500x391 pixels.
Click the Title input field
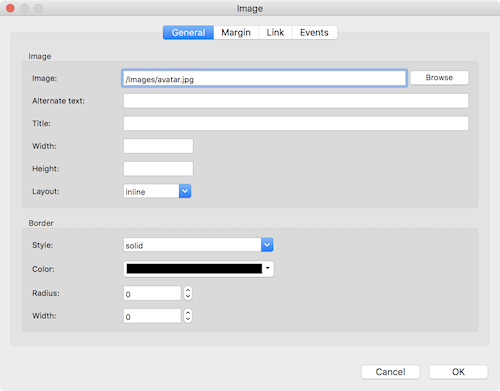coord(296,123)
